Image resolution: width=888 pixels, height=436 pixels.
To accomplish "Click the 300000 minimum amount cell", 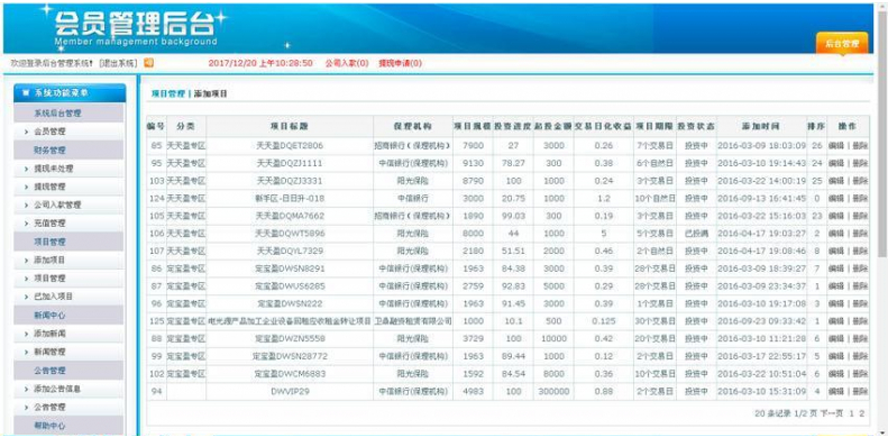I will pos(553,391).
